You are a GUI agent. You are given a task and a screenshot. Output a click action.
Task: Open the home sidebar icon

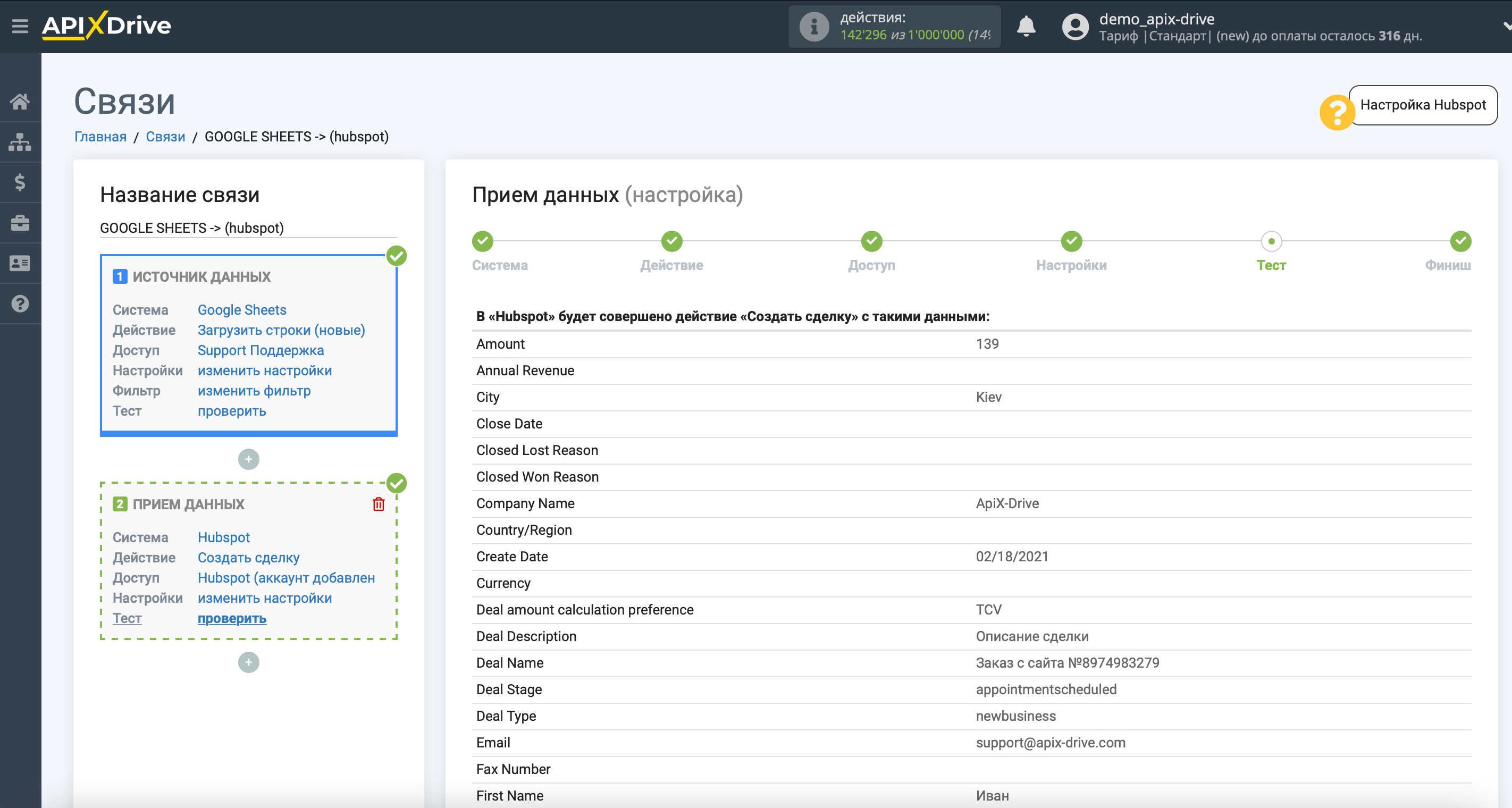20,102
